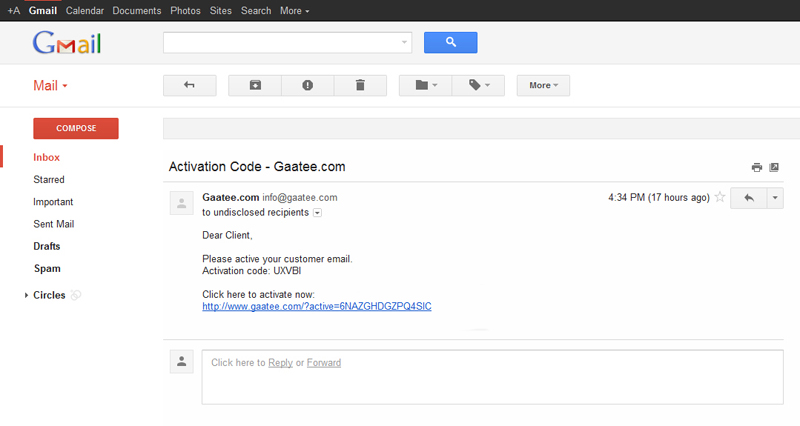Expand the Circles section in sidebar
The width and height of the screenshot is (800, 426).
[26, 295]
